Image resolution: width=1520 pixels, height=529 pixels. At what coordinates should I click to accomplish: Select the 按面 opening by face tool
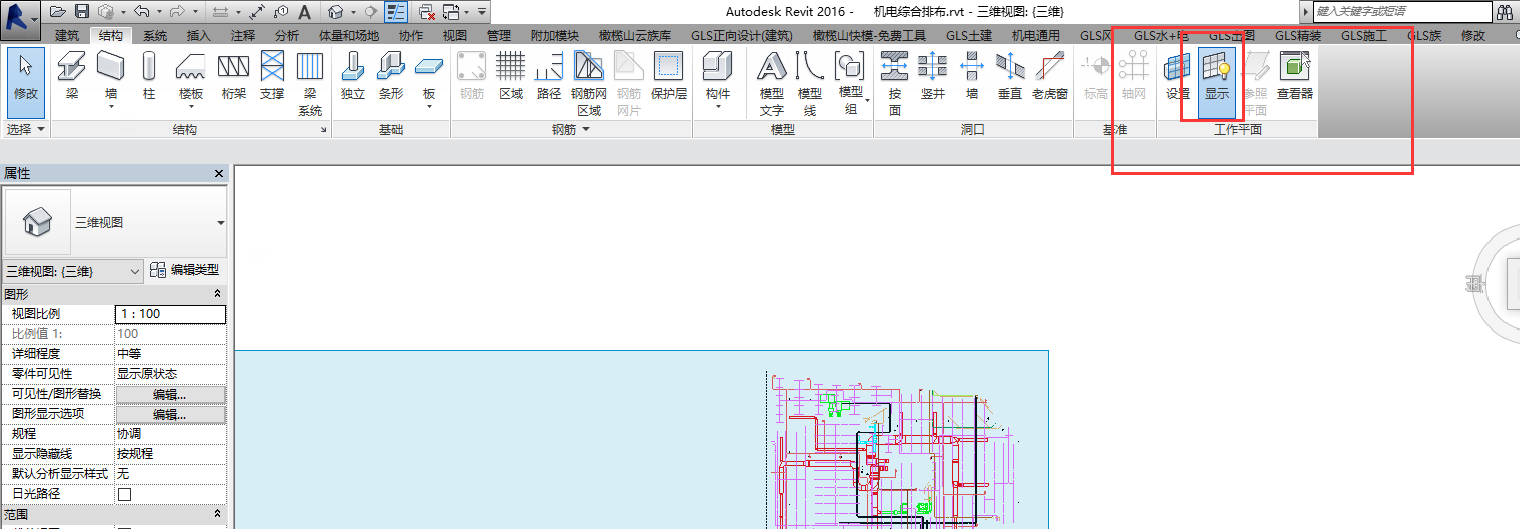[894, 84]
